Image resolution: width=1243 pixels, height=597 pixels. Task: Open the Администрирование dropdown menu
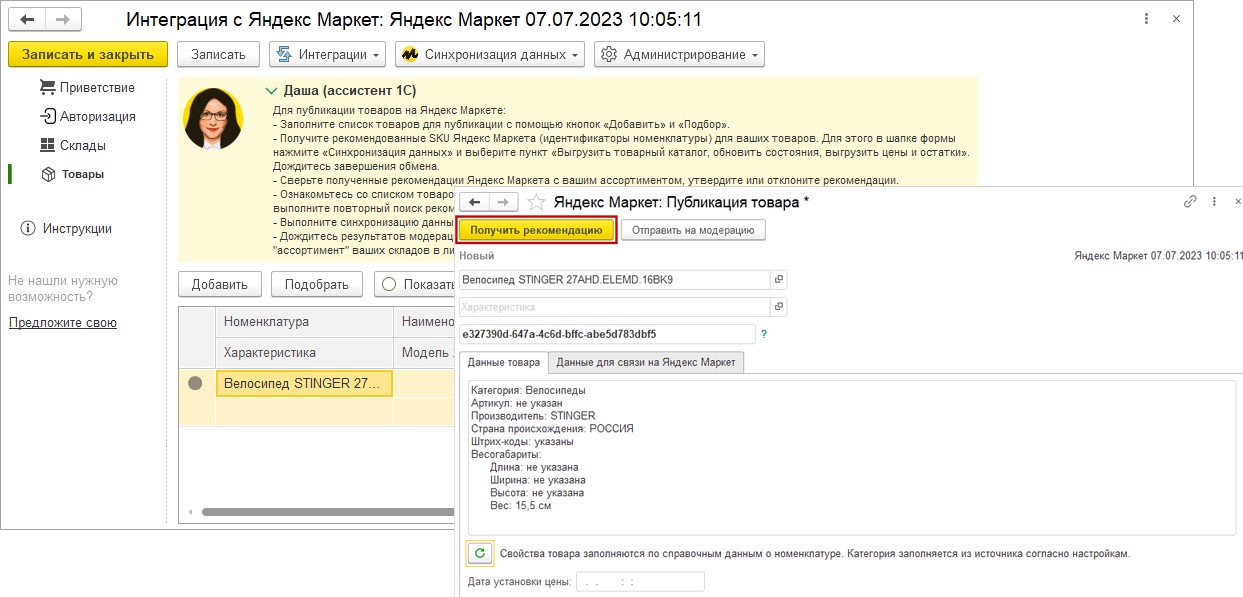[x=679, y=54]
